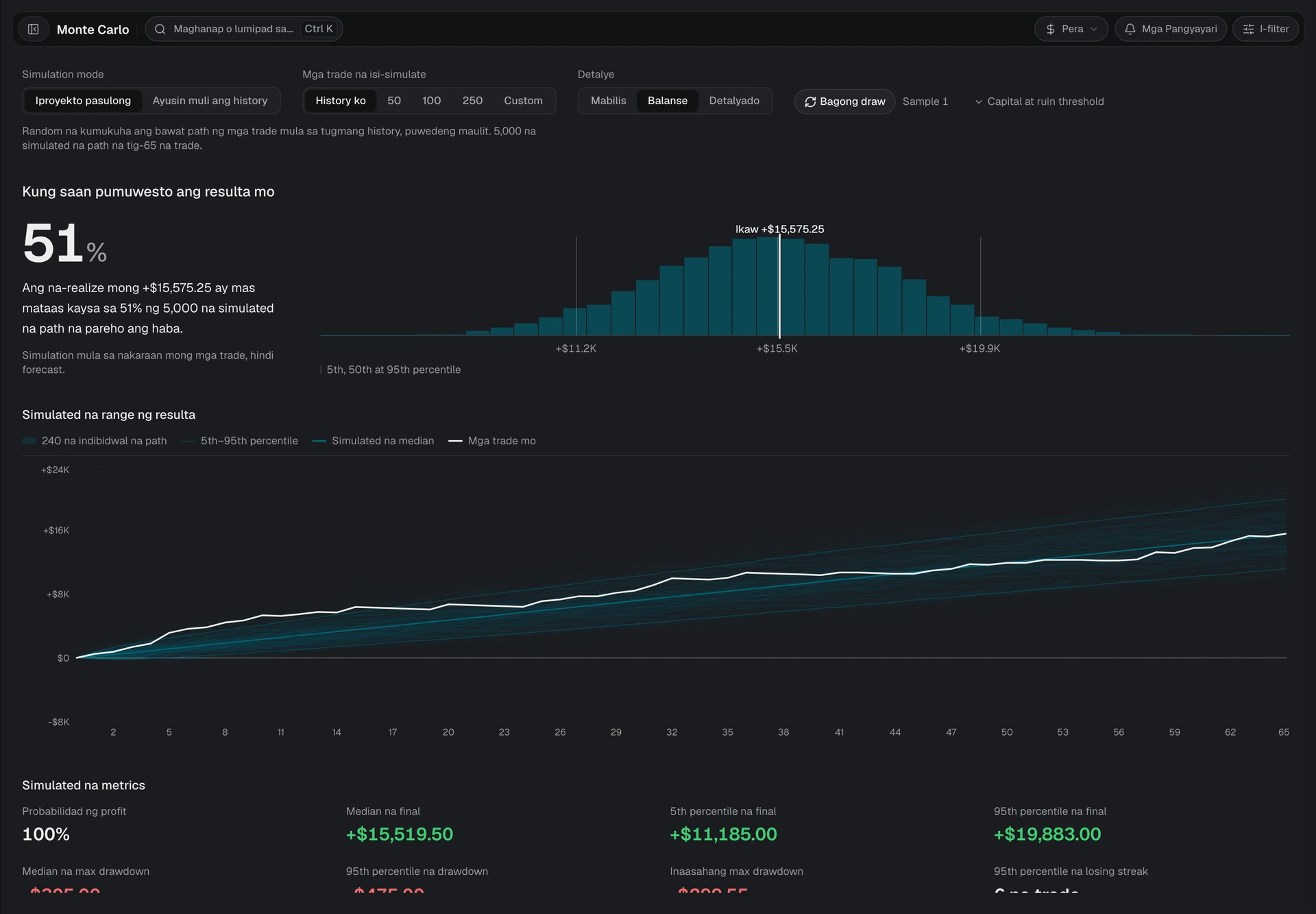1316x914 pixels.
Task: Click the +$19,883.00 95th percentile value
Action: [1047, 834]
